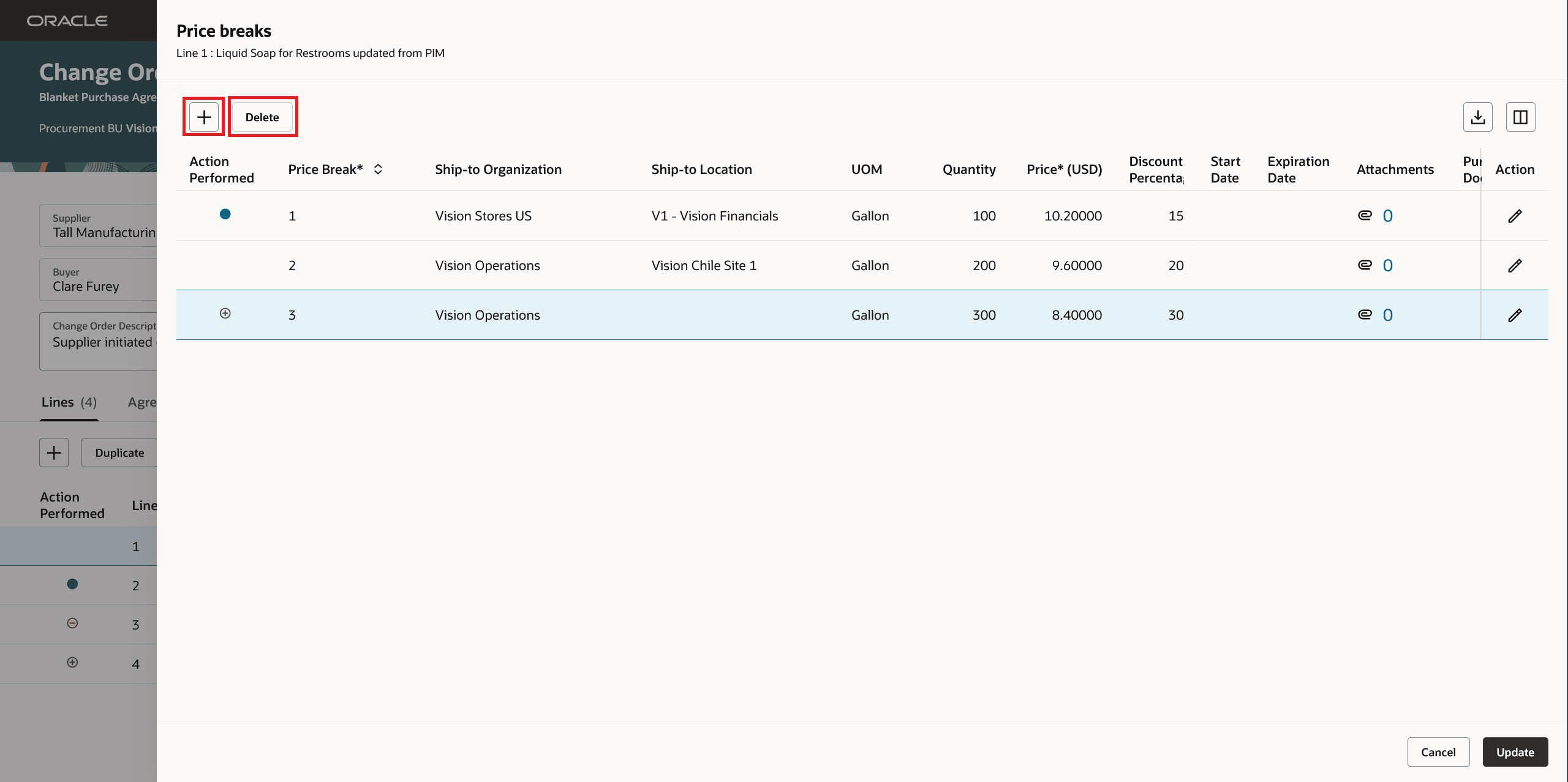
Task: Click the addition indicator icon on line 4
Action: 72,662
